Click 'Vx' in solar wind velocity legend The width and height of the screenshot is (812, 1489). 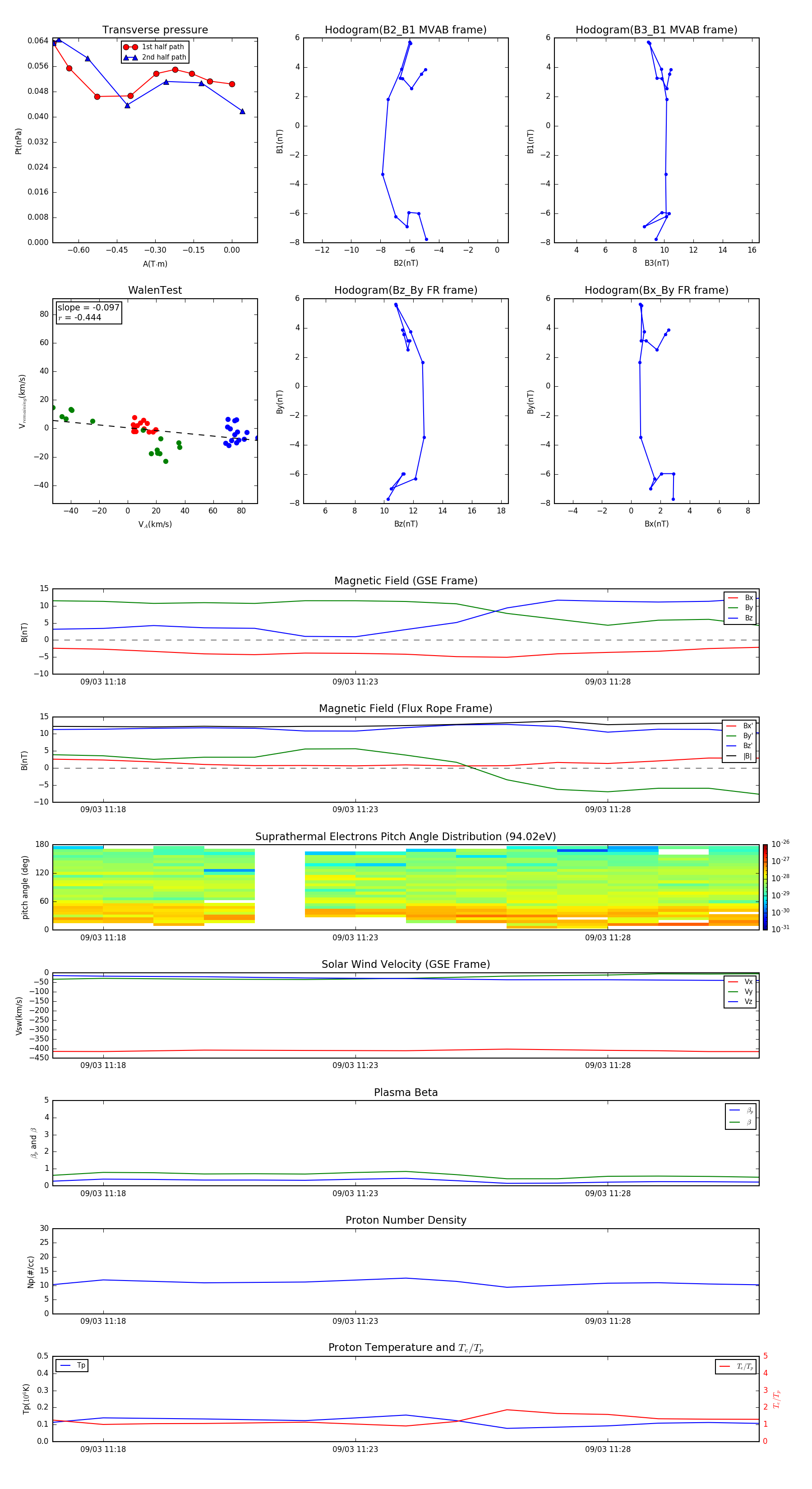pos(740,981)
